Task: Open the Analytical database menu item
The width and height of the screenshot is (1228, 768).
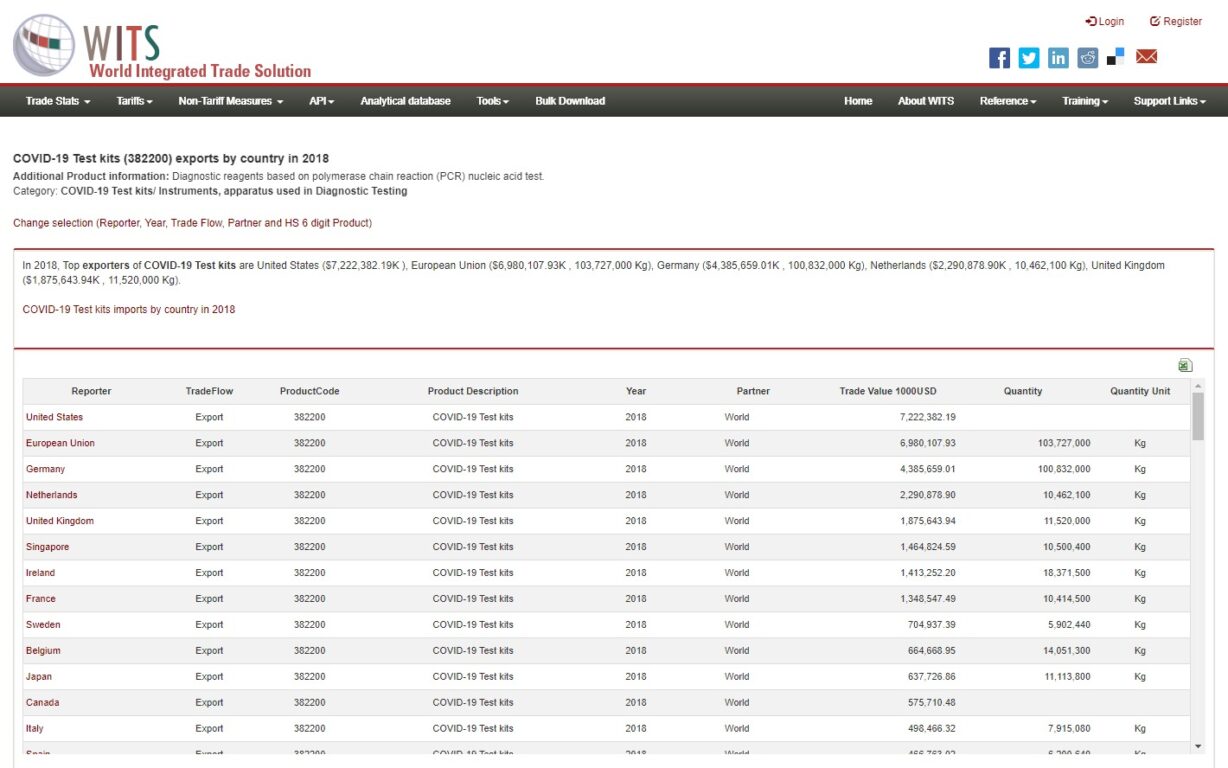Action: [405, 101]
